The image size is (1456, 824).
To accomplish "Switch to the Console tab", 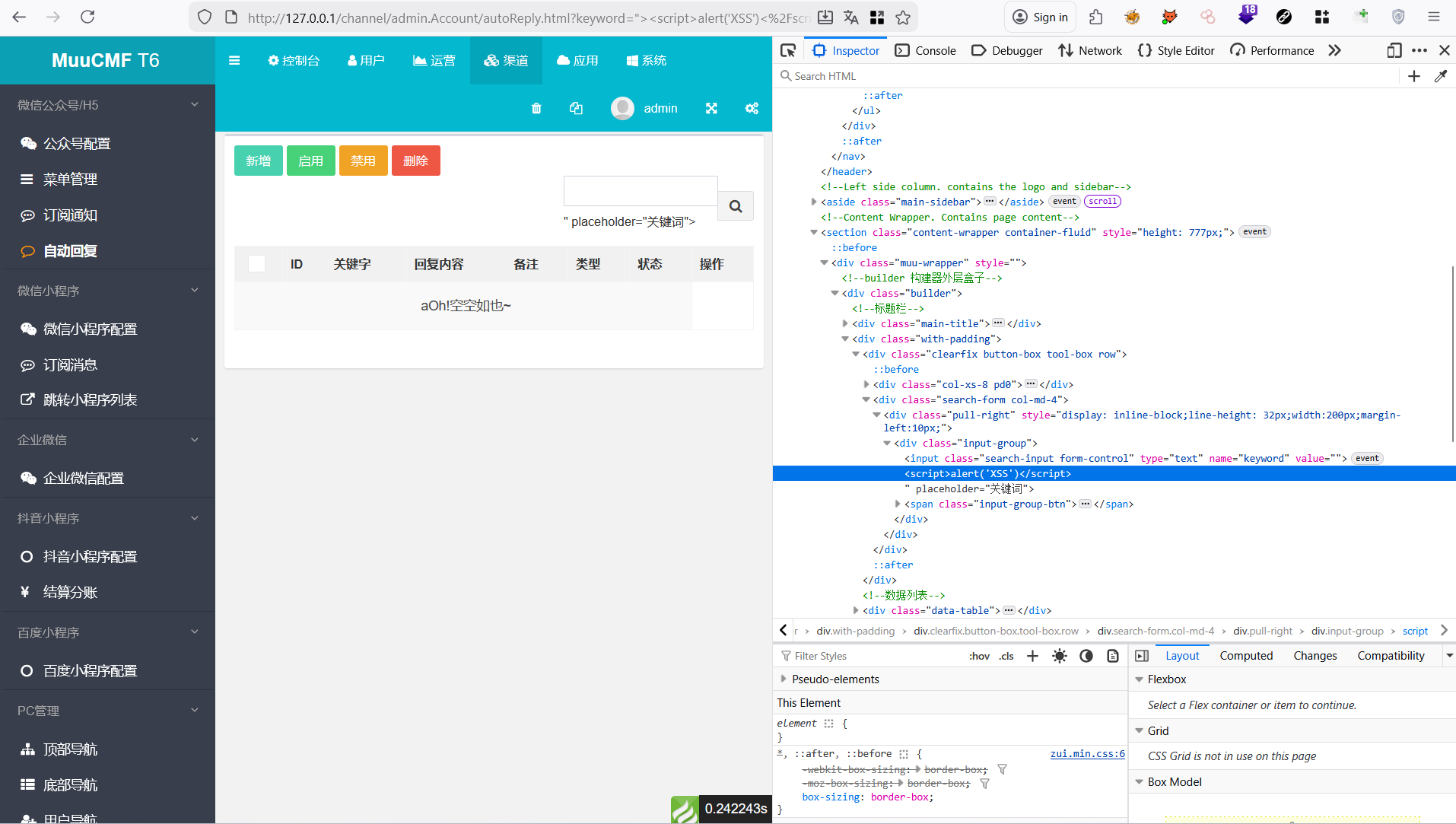I will tap(926, 50).
